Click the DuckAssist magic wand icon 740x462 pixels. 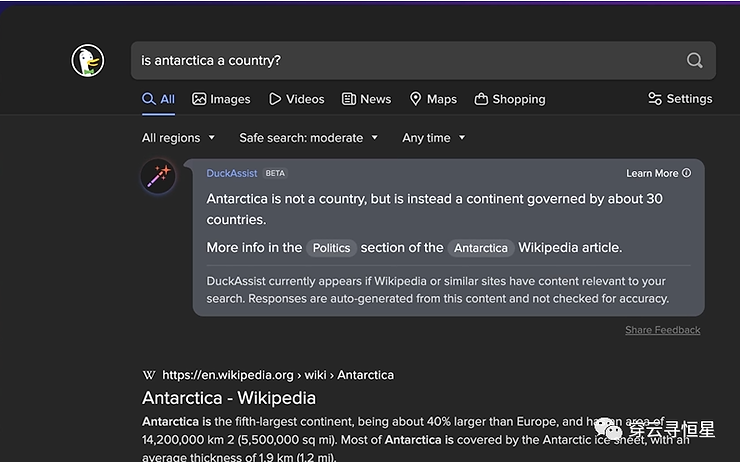pyautogui.click(x=158, y=176)
